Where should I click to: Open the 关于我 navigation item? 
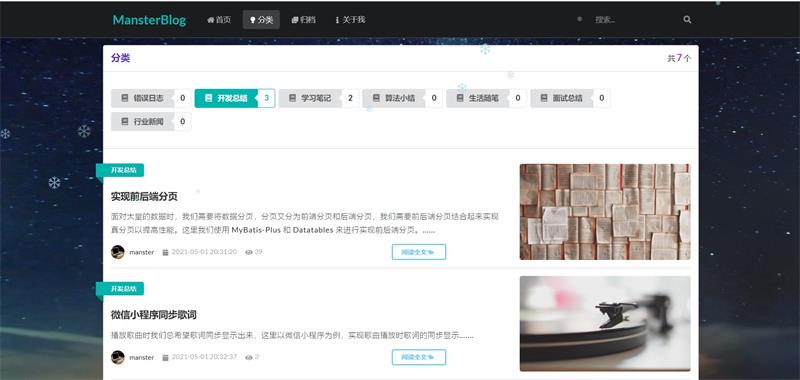tap(350, 20)
